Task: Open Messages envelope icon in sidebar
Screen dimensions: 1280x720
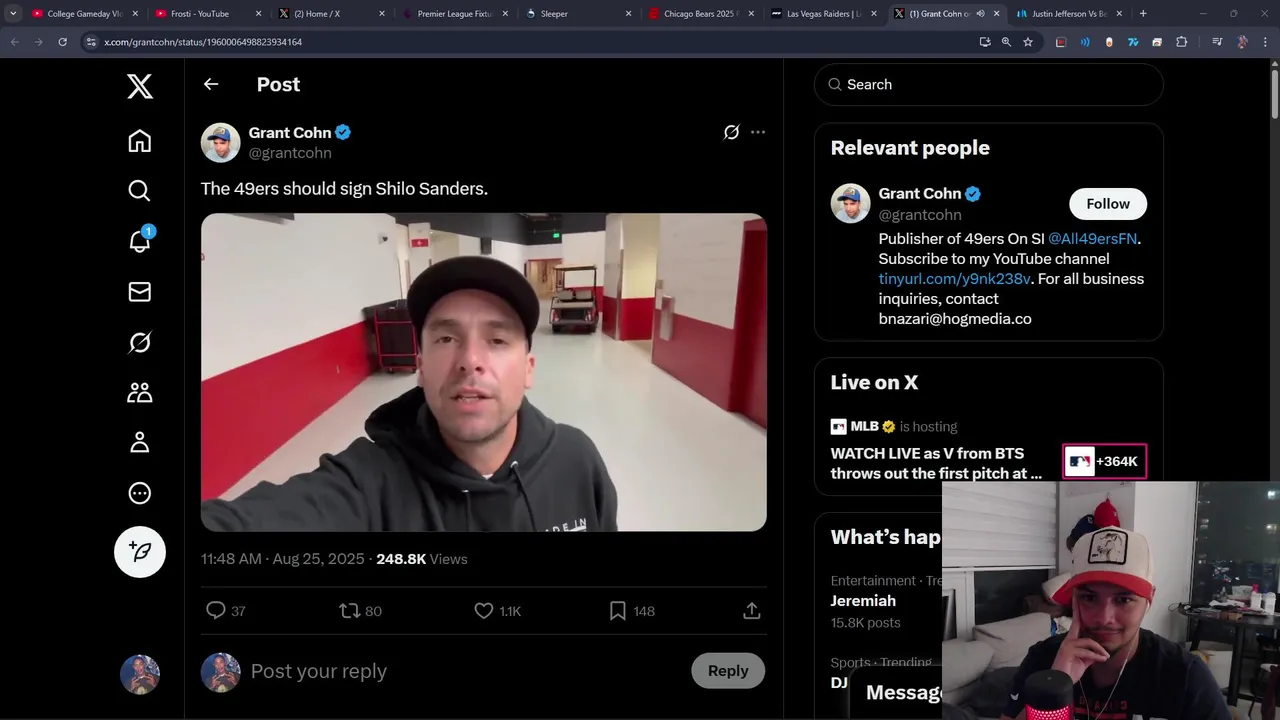Action: [140, 291]
